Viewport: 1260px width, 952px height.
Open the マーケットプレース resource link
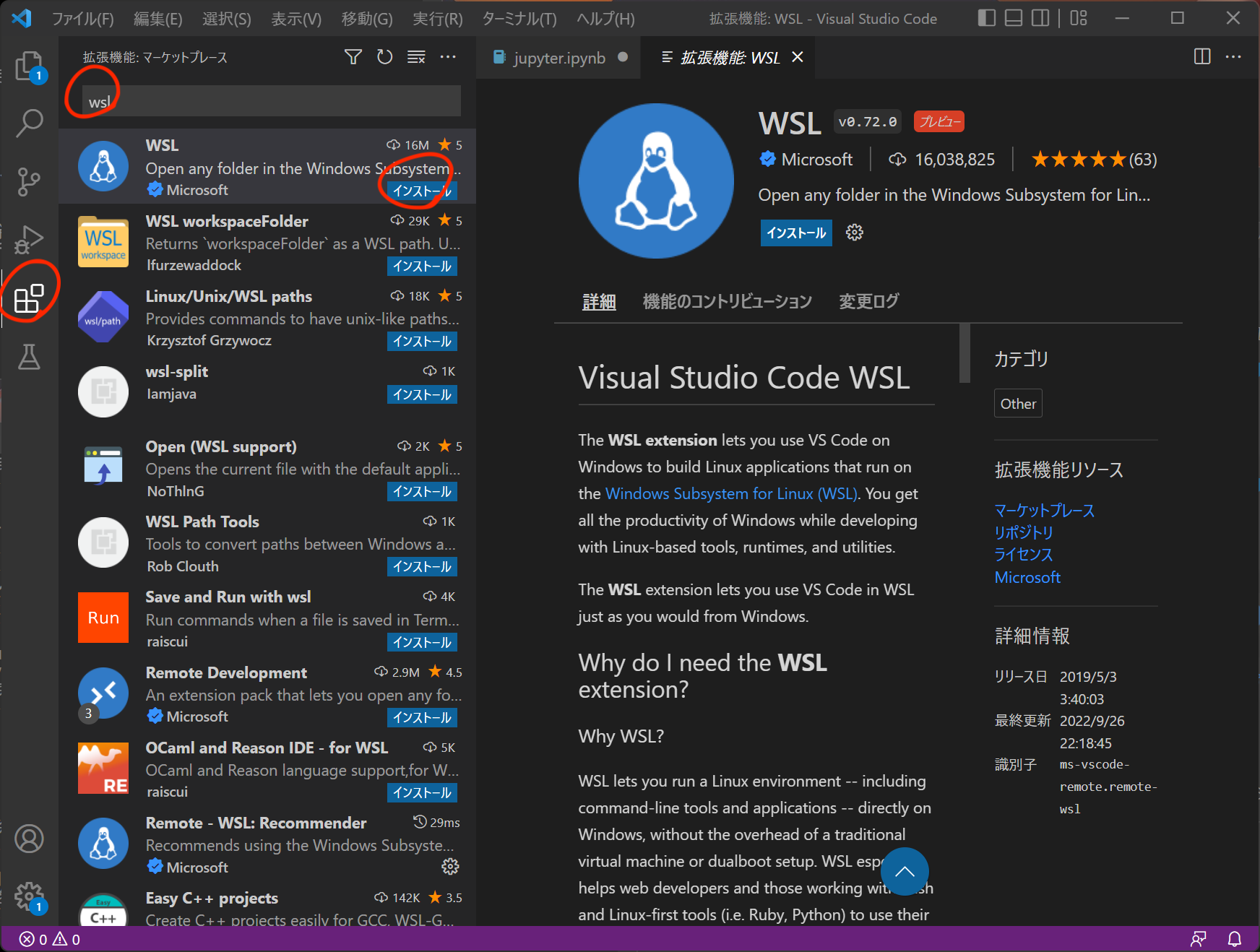[x=1045, y=511]
